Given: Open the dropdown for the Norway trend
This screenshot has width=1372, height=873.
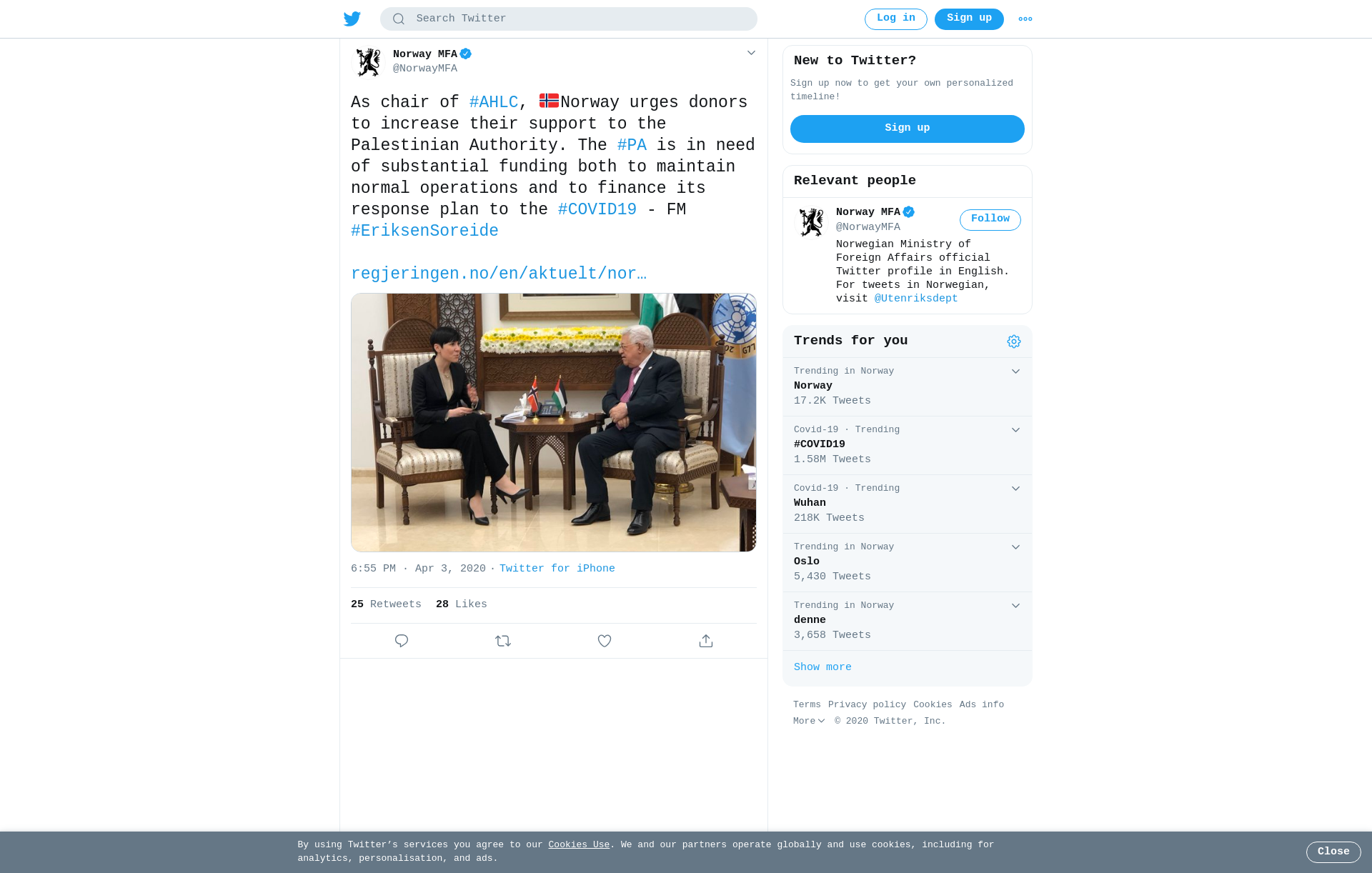Looking at the screenshot, I should coord(1015,371).
